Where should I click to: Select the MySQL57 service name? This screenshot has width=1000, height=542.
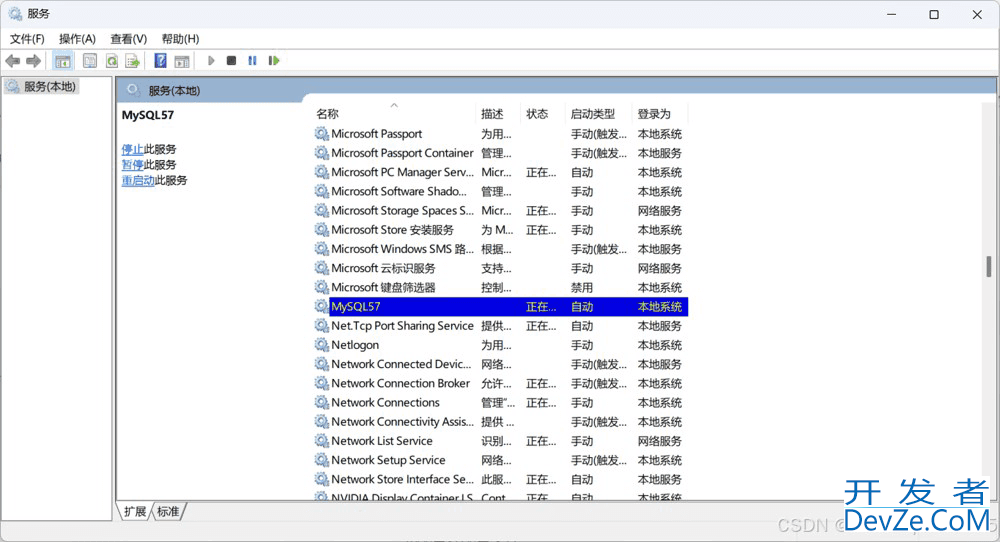tap(356, 307)
